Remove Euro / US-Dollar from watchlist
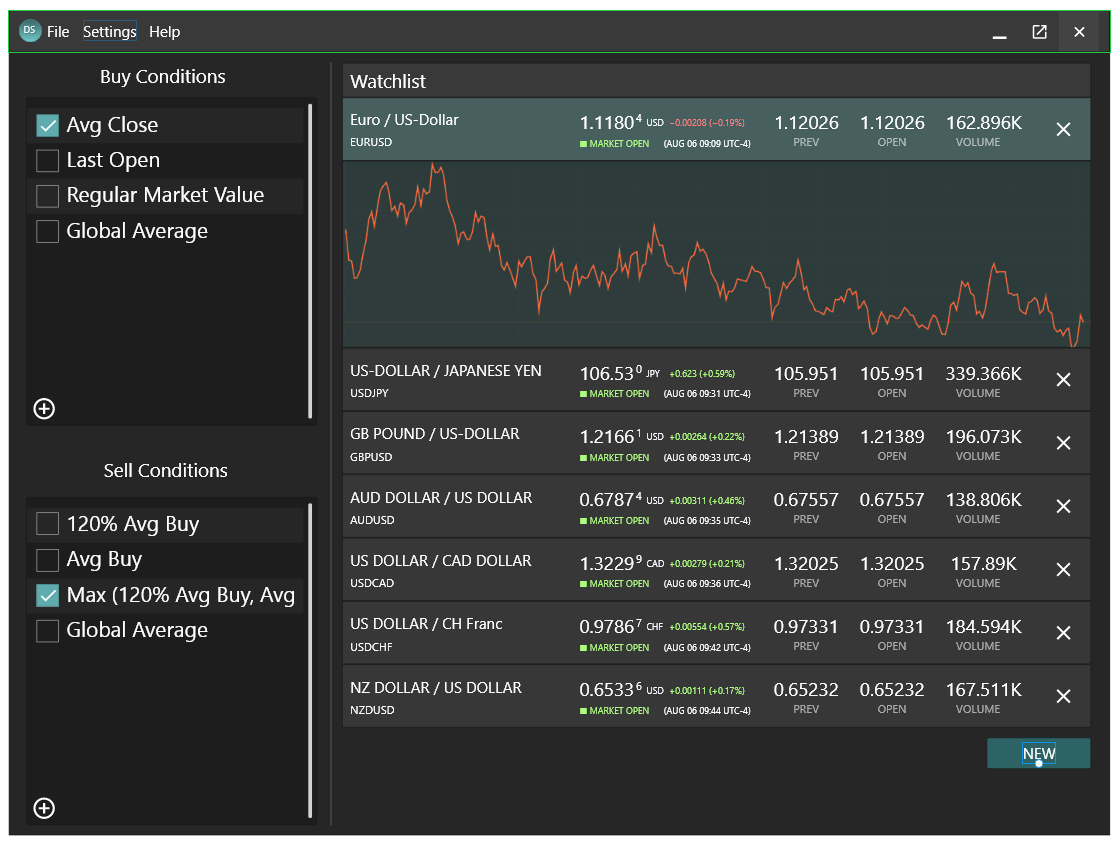Viewport: 1119px width, 843px height. [x=1063, y=129]
